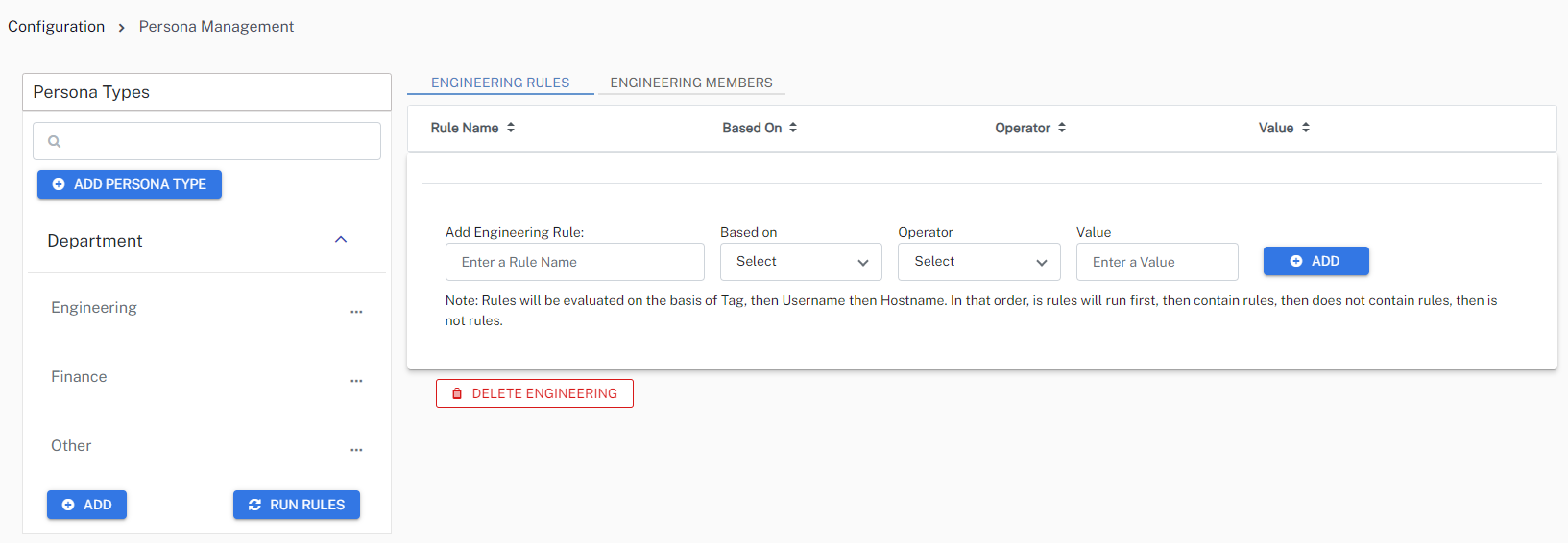Sort by Rule Name column arrows

[511, 128]
